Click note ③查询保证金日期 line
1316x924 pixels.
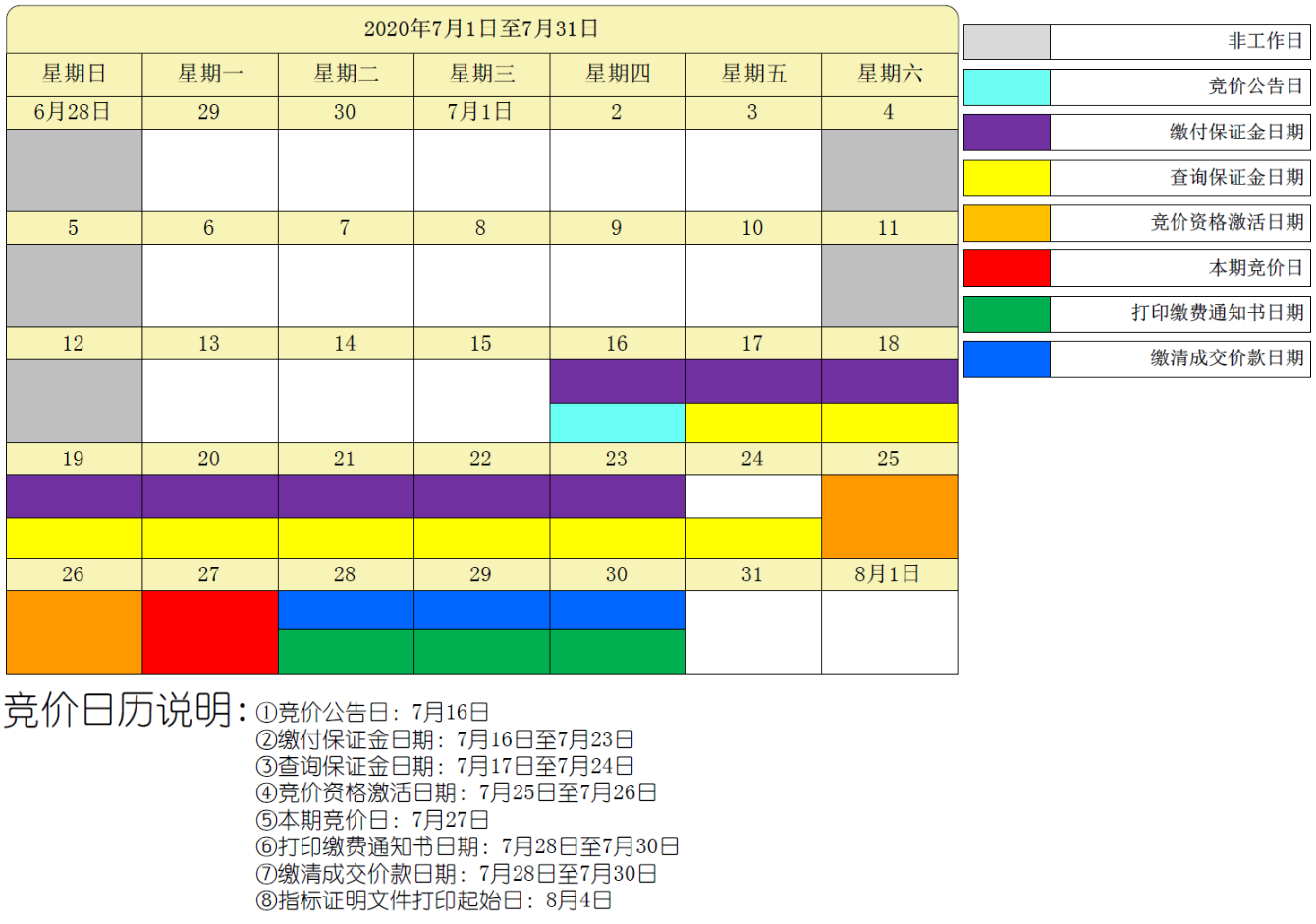[x=445, y=766]
